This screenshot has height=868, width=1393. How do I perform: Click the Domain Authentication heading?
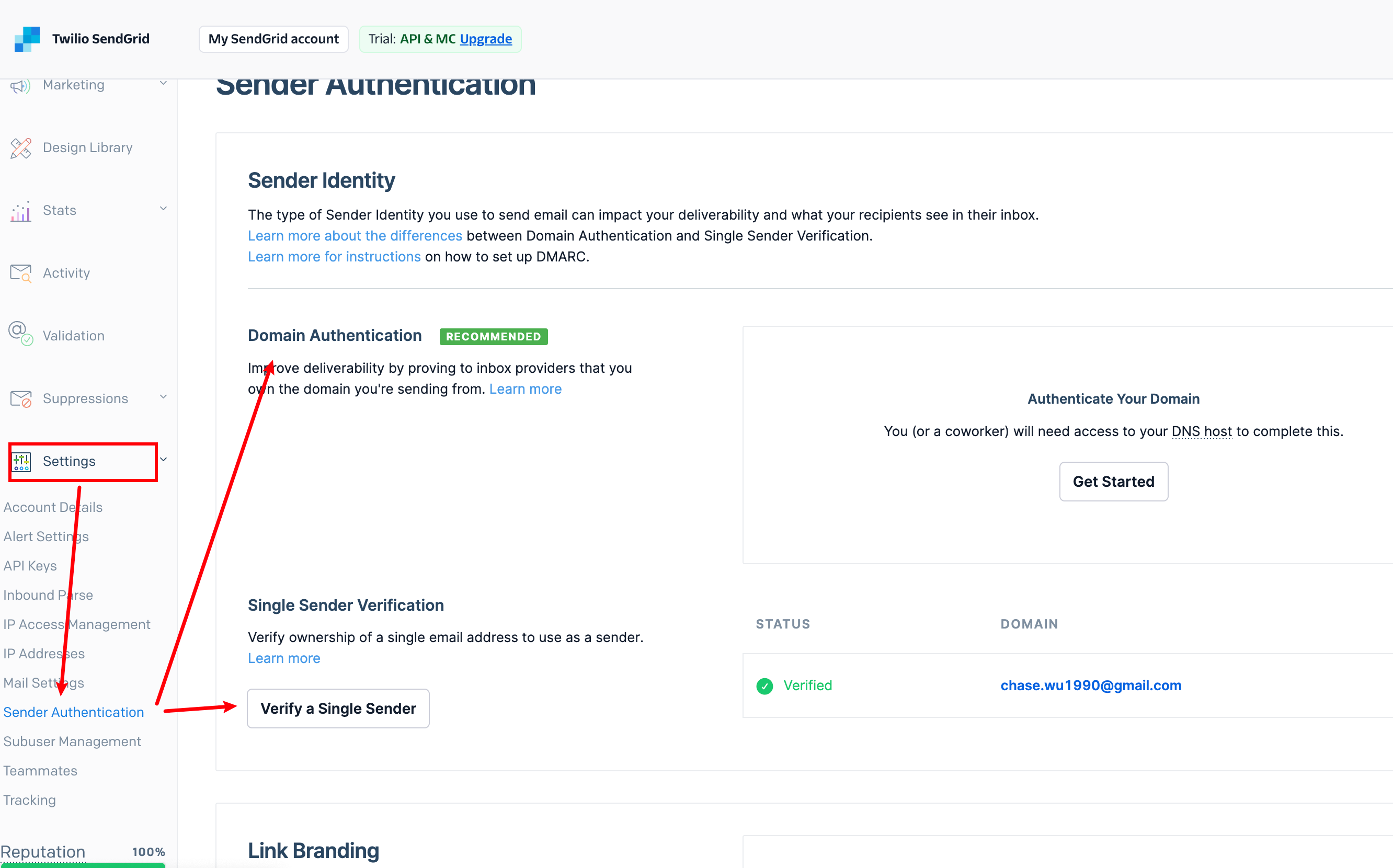coord(335,335)
